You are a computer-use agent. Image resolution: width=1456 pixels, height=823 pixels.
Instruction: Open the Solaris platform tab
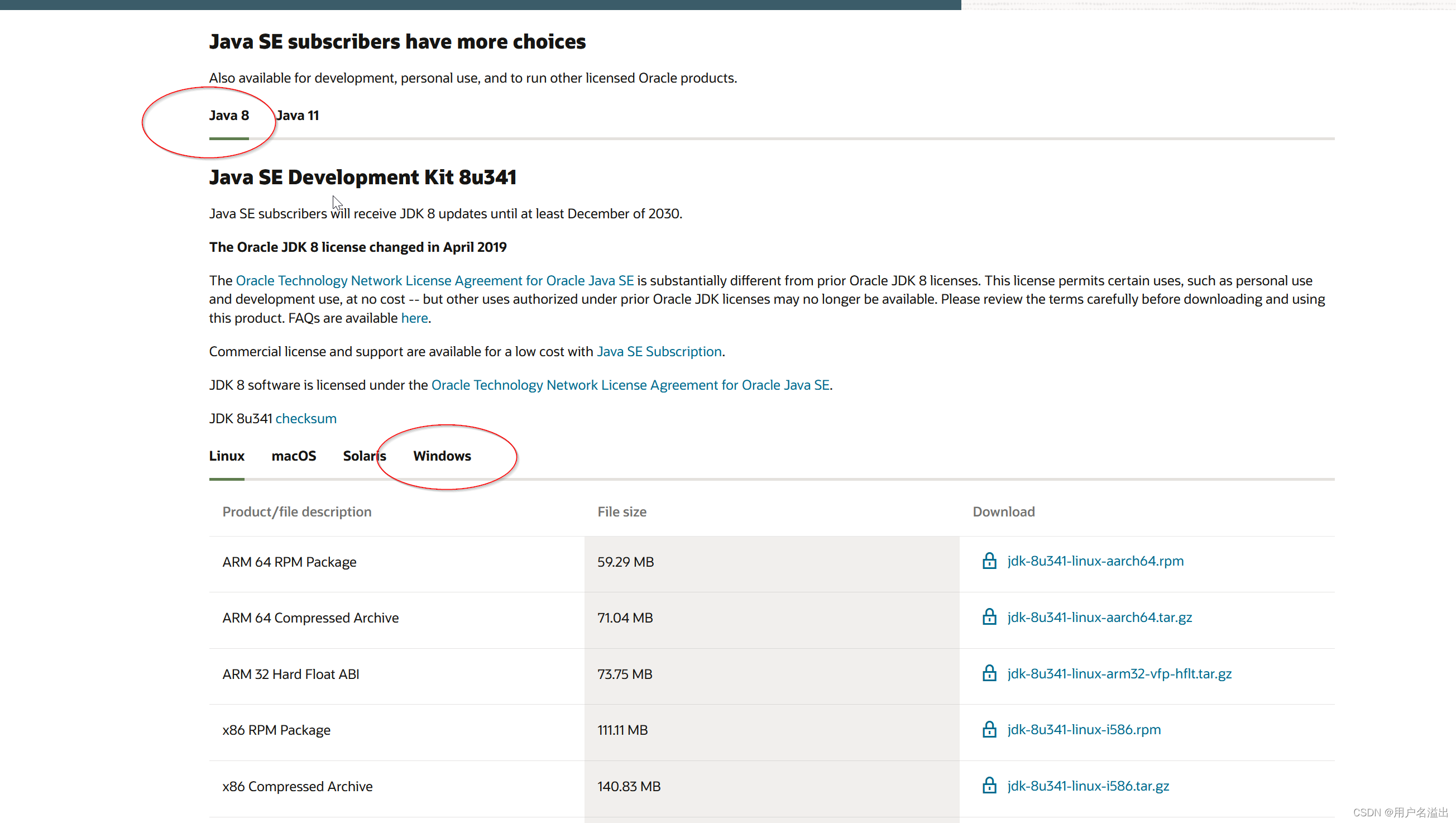365,456
